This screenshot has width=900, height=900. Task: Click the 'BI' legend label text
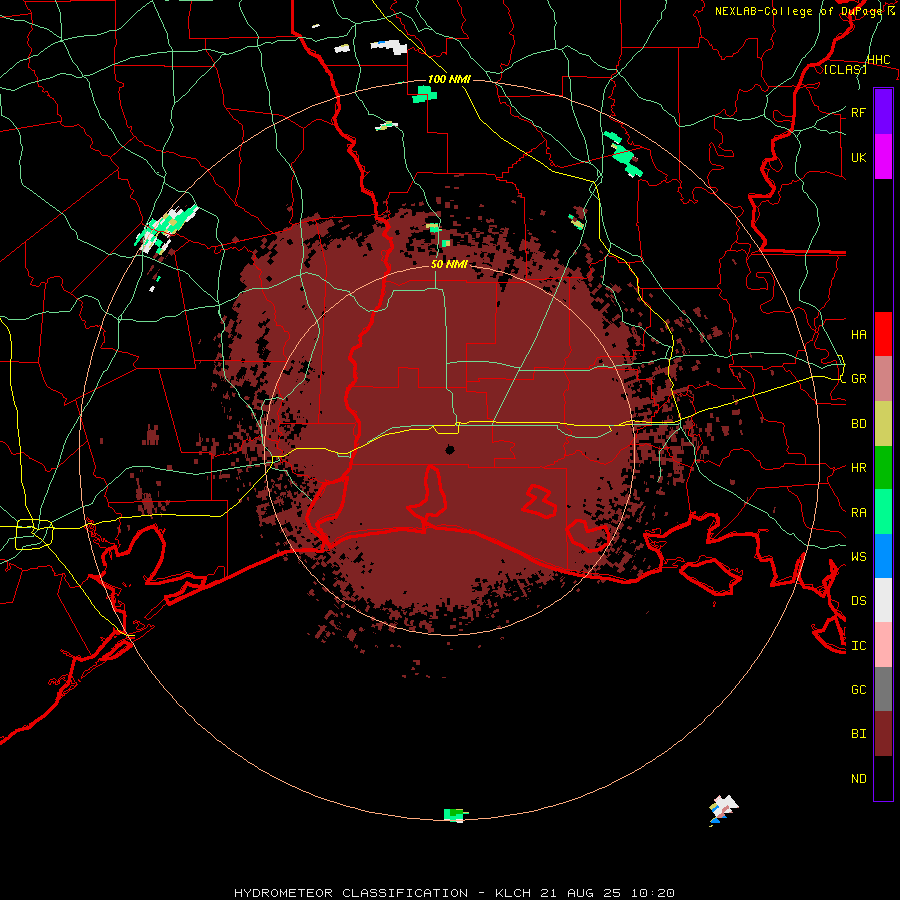click(859, 734)
